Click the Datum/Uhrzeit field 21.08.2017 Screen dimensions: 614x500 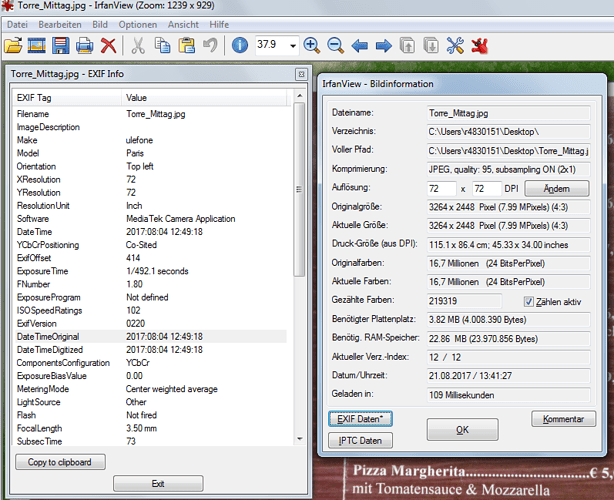click(x=508, y=376)
